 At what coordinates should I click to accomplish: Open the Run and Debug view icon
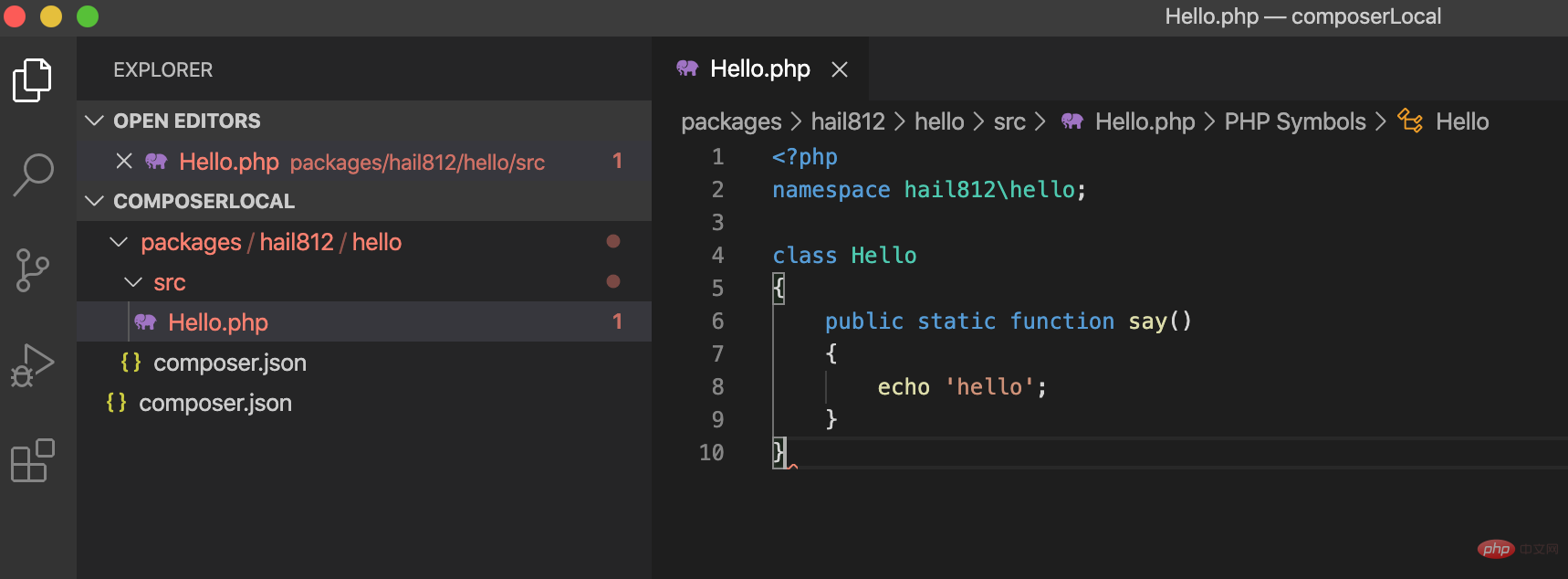[x=32, y=365]
